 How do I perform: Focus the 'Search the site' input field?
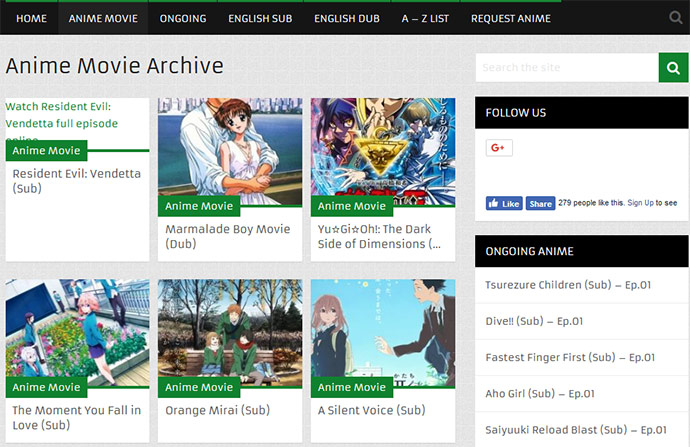(x=567, y=67)
